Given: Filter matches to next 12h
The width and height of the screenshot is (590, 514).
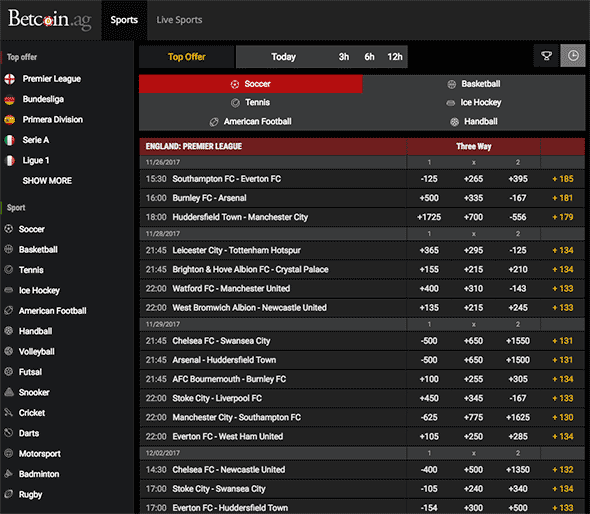Looking at the screenshot, I should pyautogui.click(x=395, y=57).
